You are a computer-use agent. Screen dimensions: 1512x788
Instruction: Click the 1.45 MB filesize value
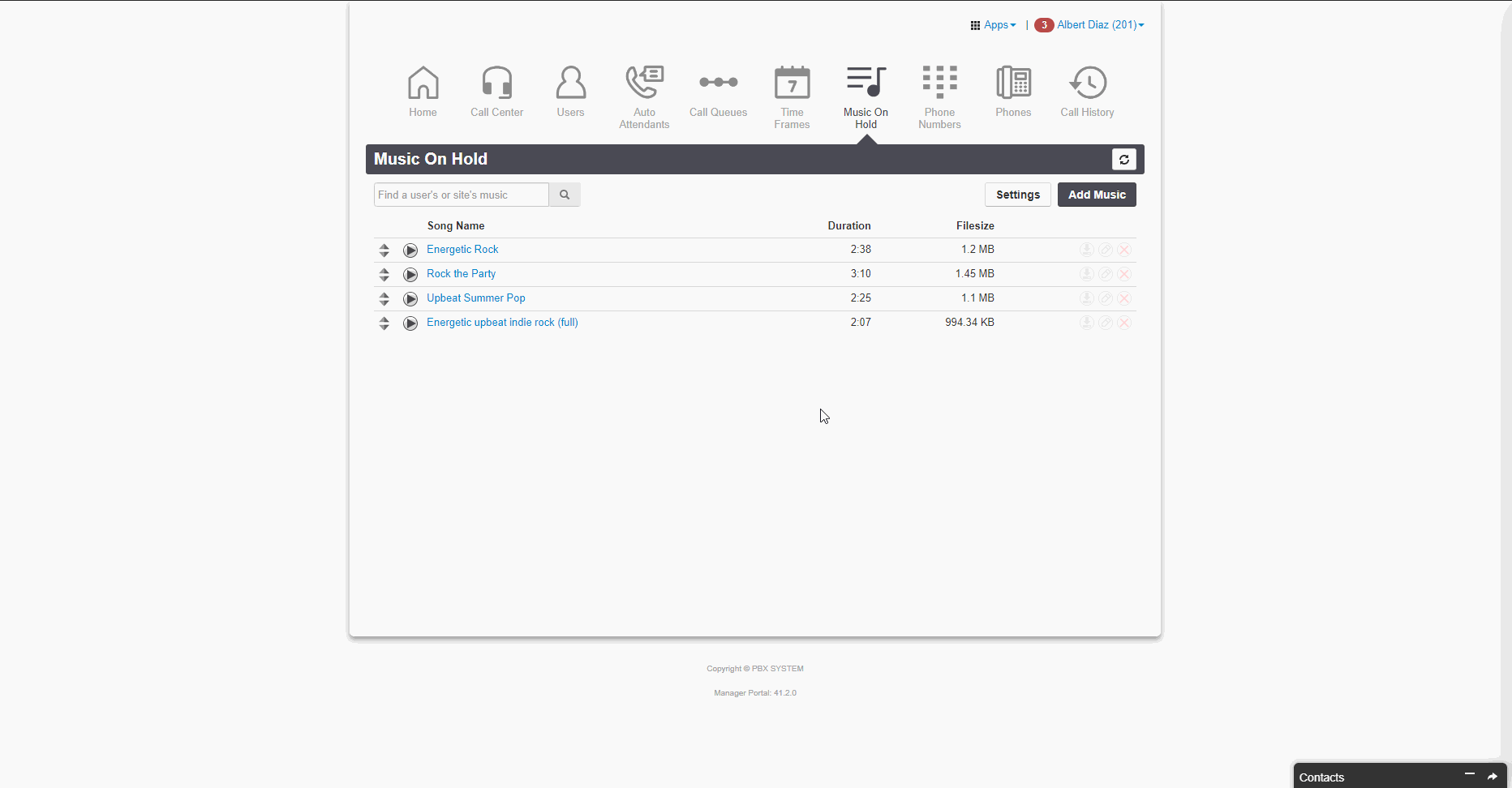[975, 274]
